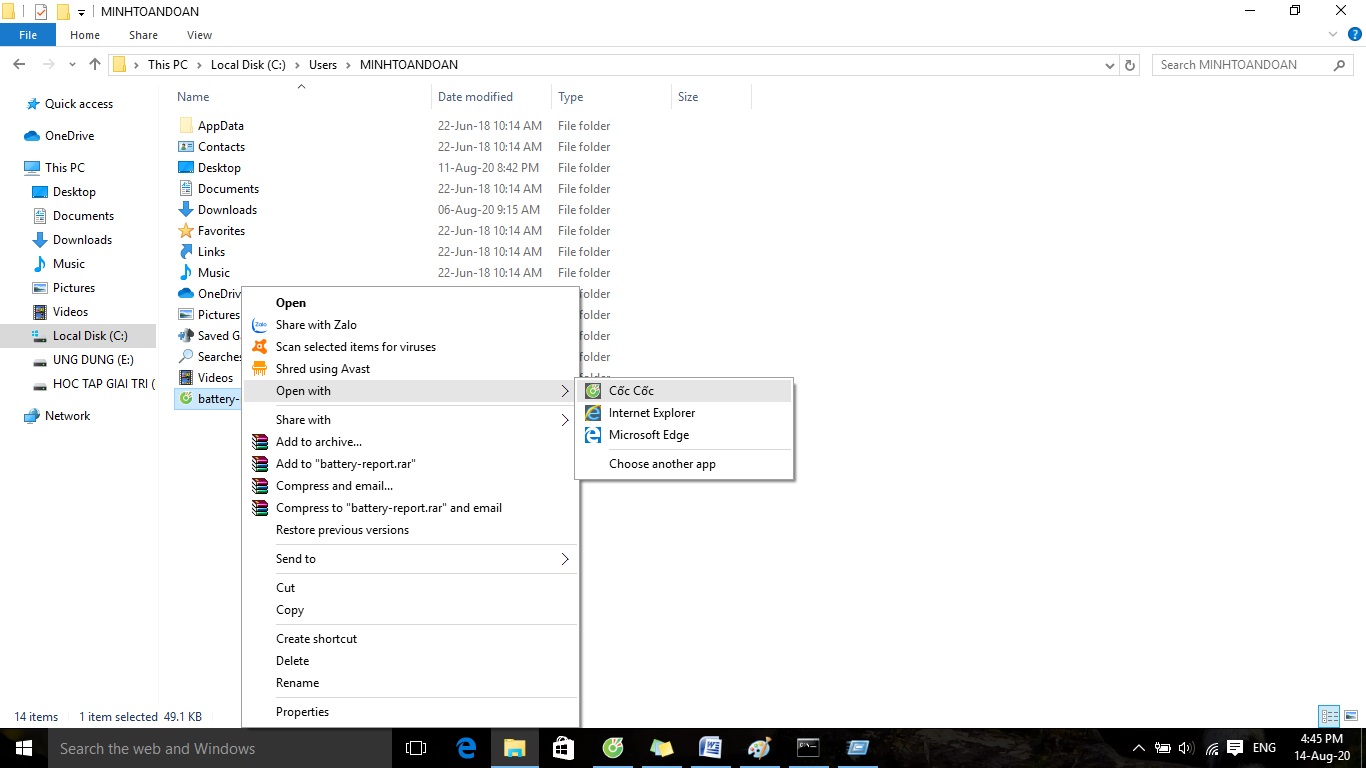The height and width of the screenshot is (768, 1366).
Task: Open Downloads in the navigation pane
Action: click(82, 240)
